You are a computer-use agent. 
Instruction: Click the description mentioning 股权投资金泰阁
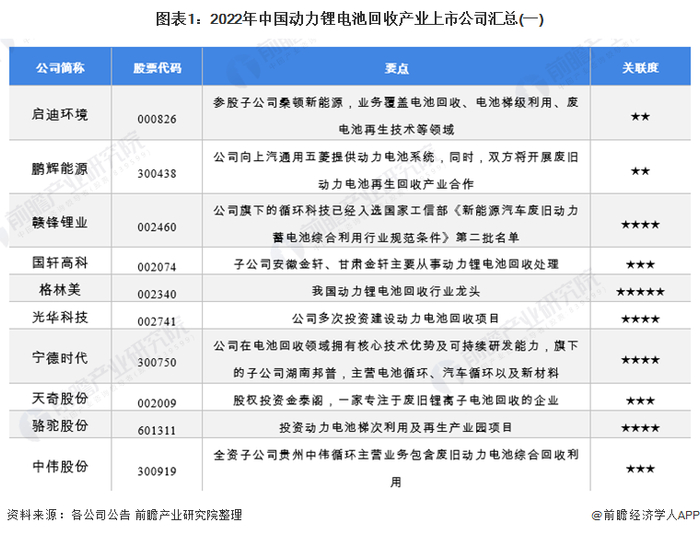point(396,400)
